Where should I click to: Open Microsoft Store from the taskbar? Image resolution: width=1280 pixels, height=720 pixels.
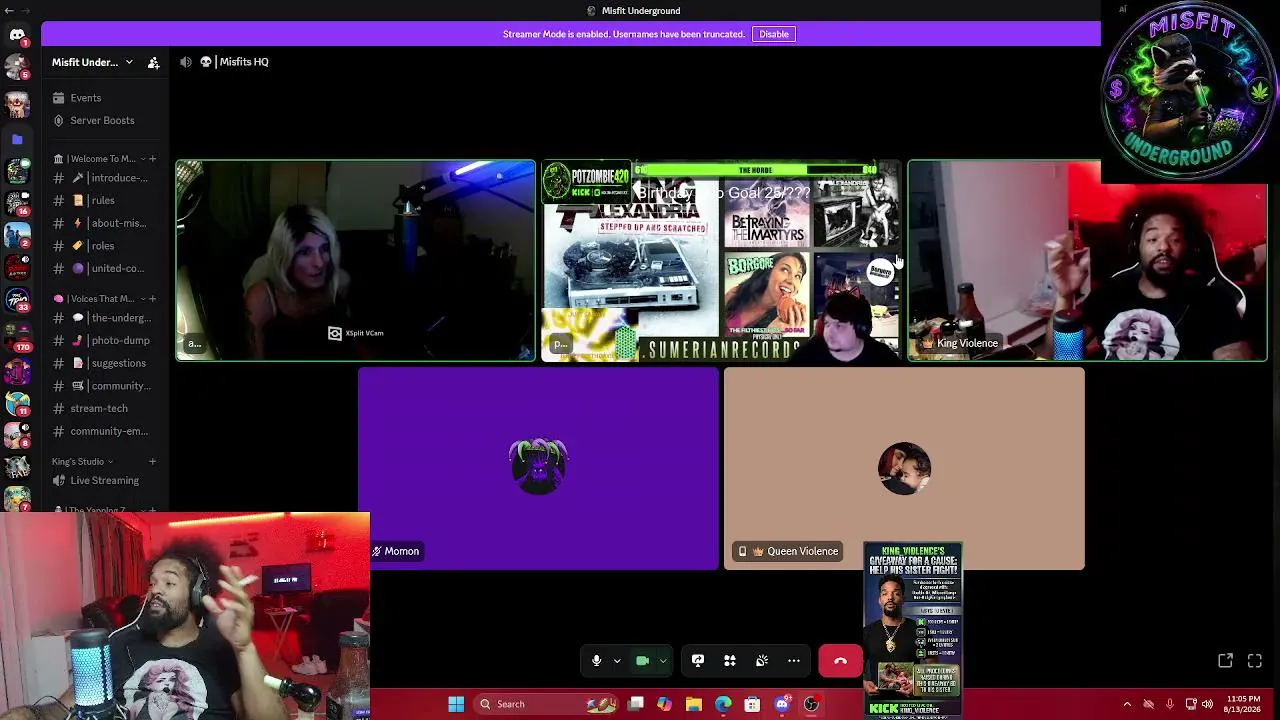tap(752, 704)
